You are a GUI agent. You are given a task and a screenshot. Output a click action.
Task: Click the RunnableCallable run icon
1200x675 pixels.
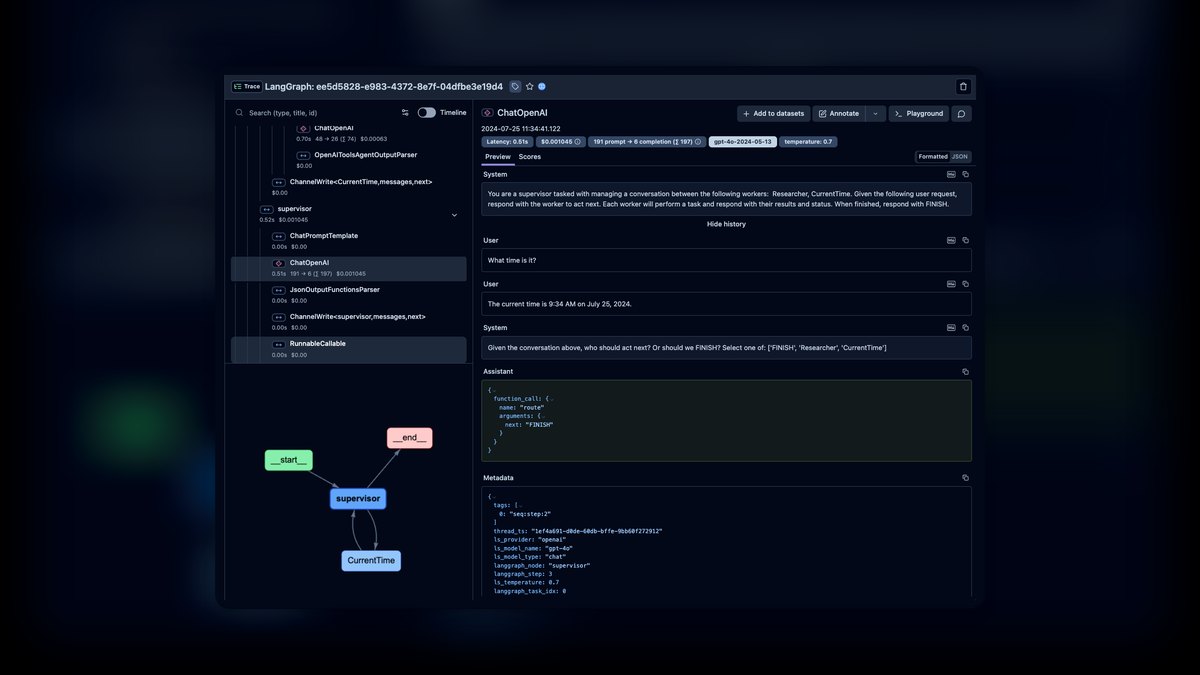click(x=279, y=344)
